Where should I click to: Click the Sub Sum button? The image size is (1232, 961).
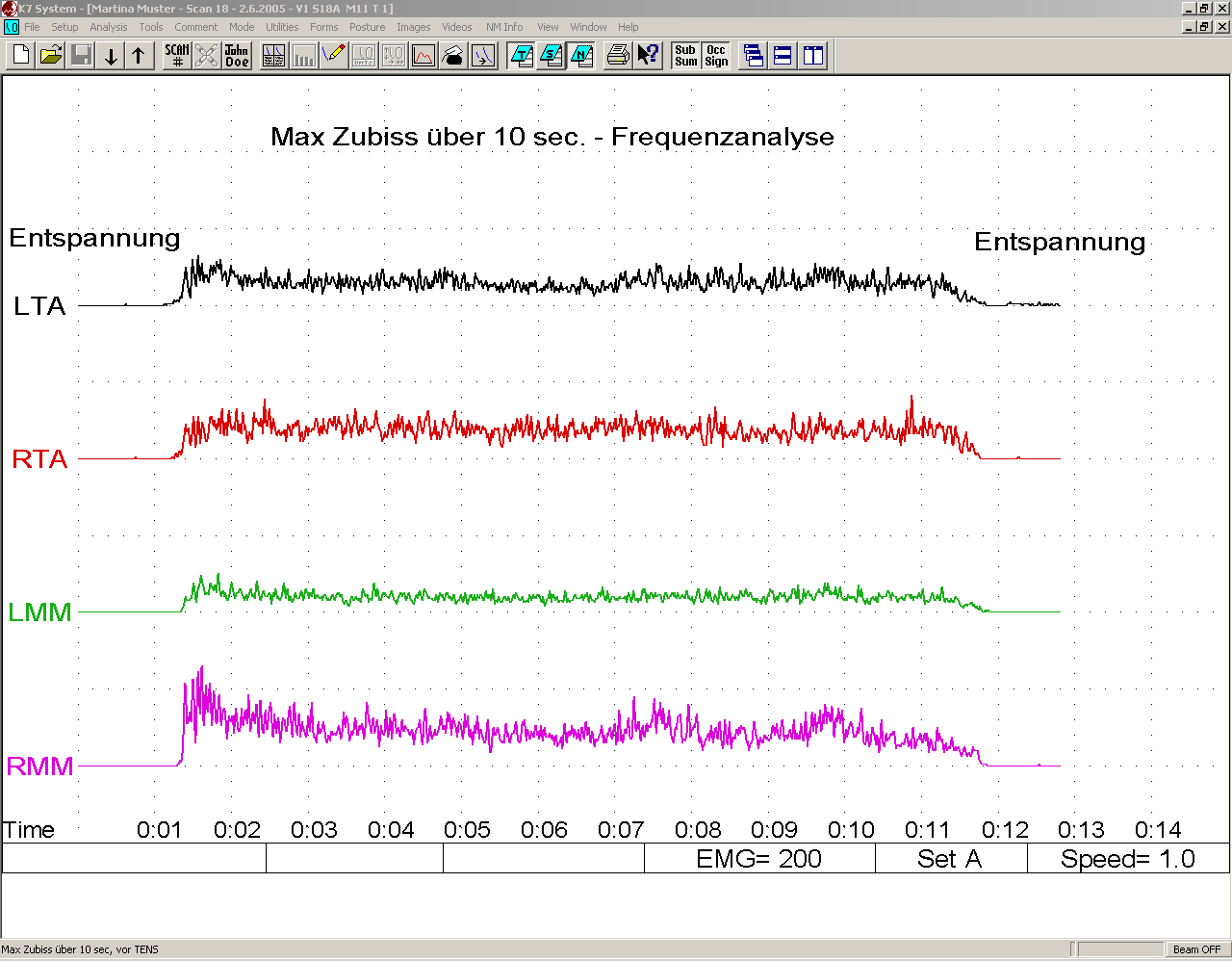pyautogui.click(x=685, y=56)
